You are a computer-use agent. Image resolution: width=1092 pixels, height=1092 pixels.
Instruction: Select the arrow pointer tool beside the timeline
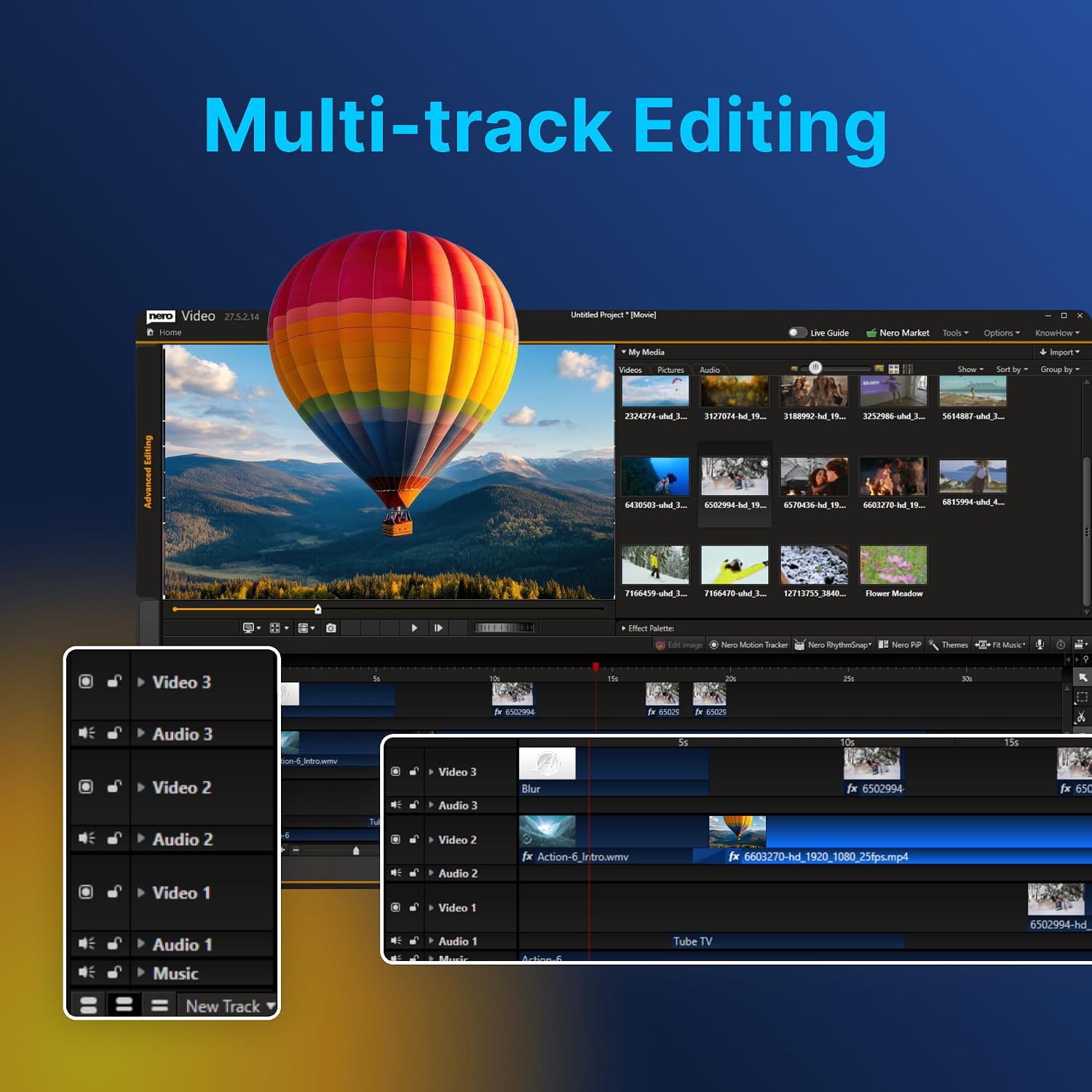[1083, 678]
